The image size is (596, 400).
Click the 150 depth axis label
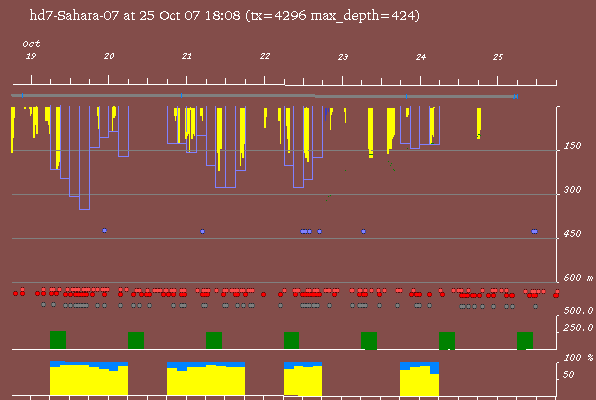coord(572,146)
